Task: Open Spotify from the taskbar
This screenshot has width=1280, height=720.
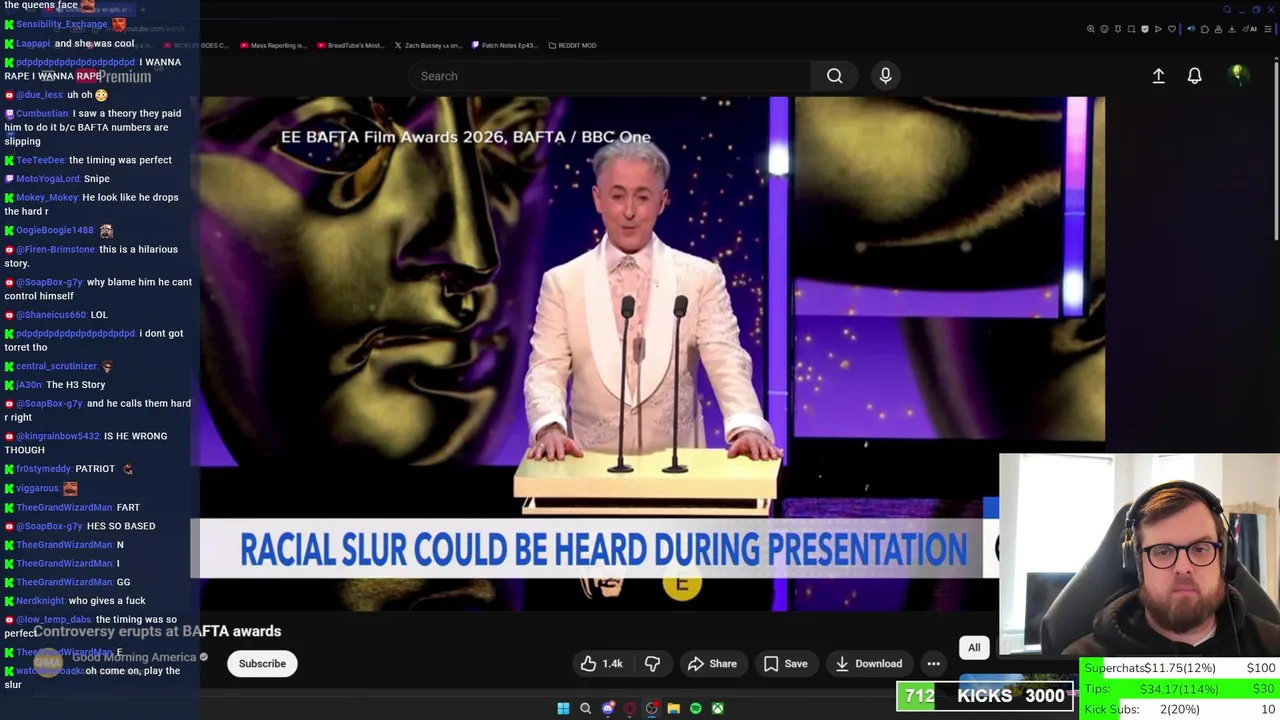Action: coord(695,708)
